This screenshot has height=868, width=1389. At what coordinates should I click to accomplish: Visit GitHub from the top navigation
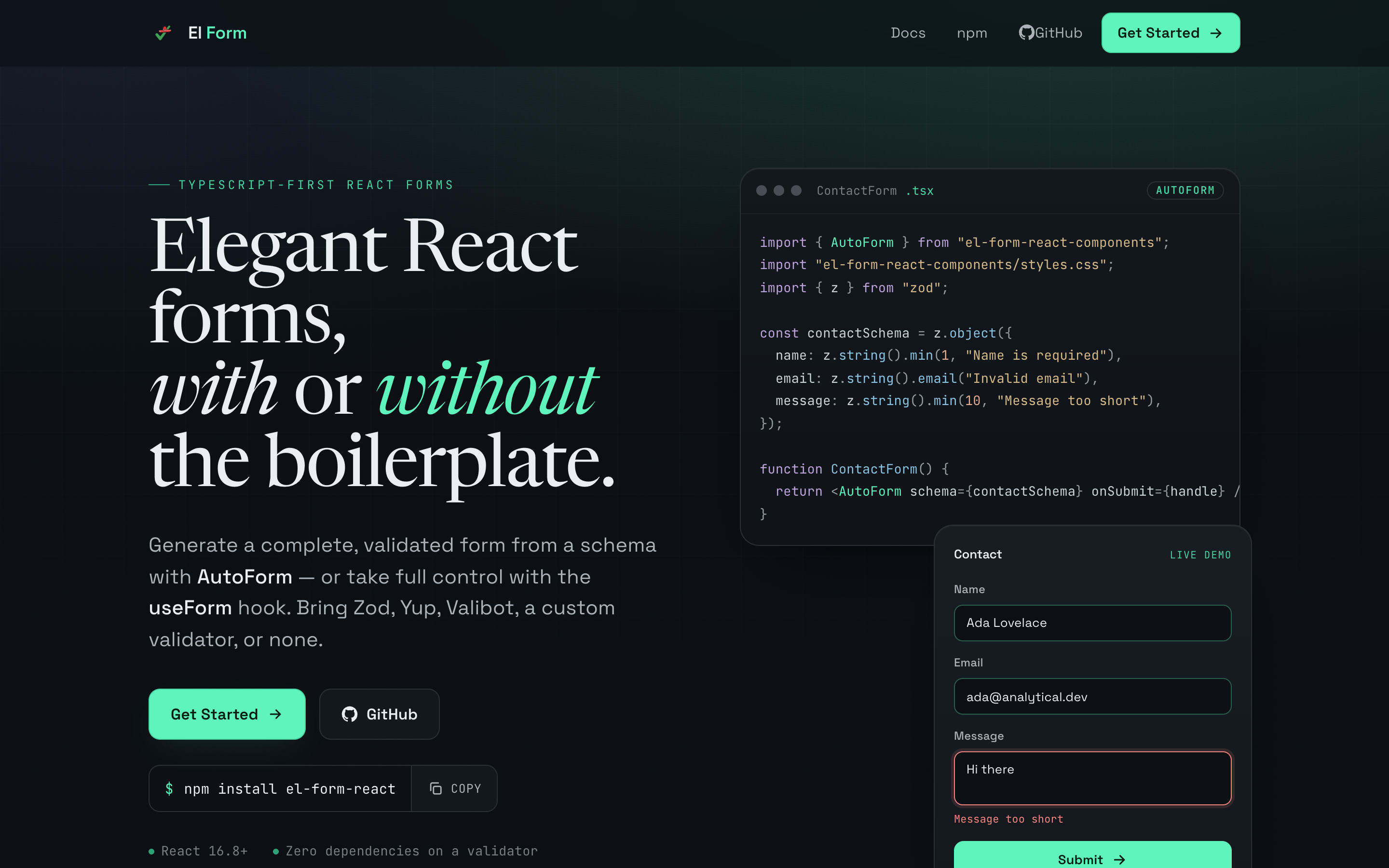(1050, 33)
